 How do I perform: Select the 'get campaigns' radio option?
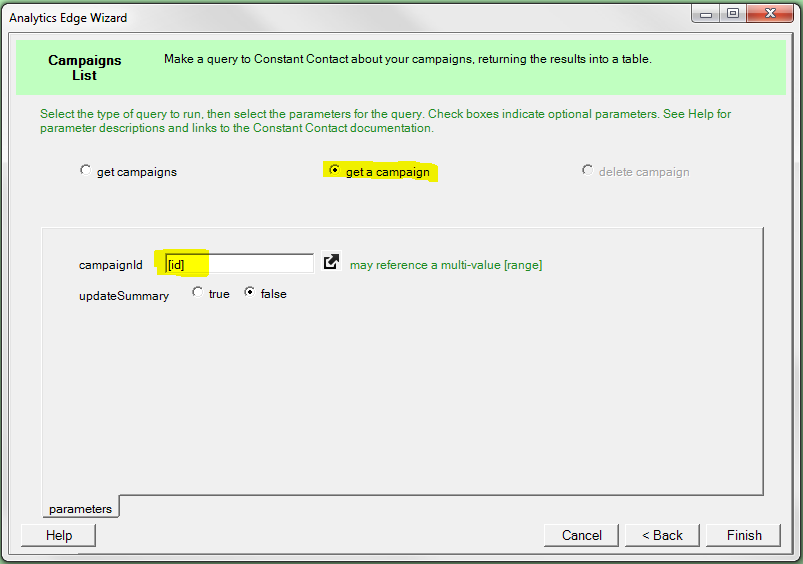pos(85,171)
